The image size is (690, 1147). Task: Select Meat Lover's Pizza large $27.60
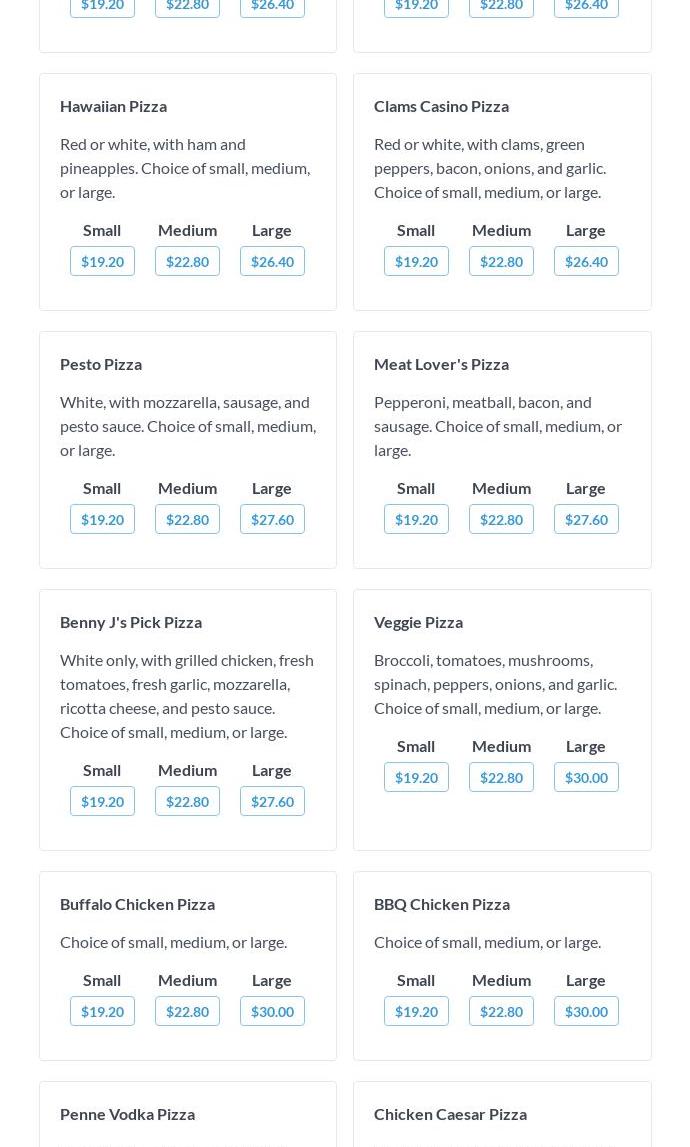point(586,519)
